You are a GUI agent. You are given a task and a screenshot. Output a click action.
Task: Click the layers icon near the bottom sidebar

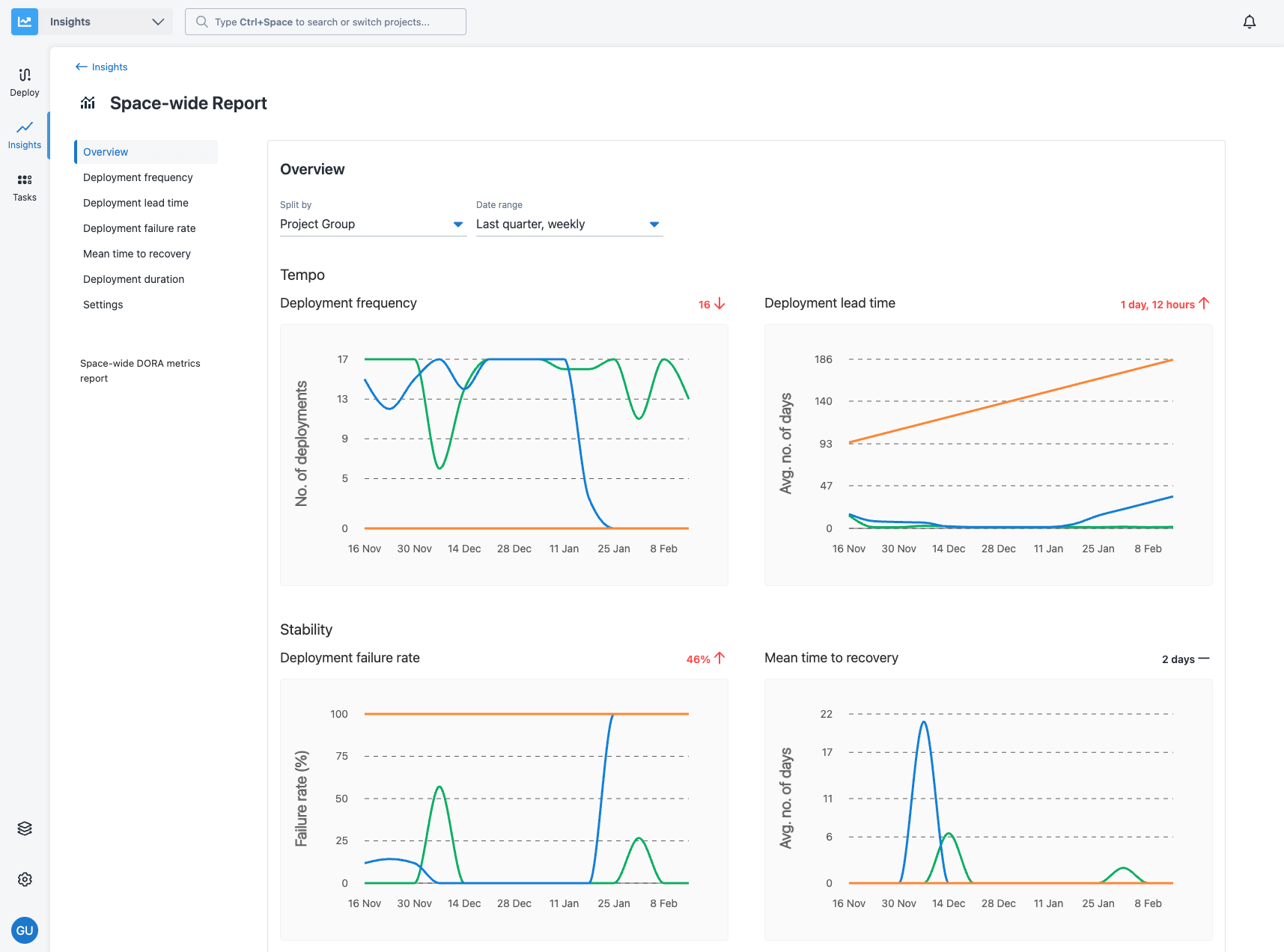tap(24, 828)
